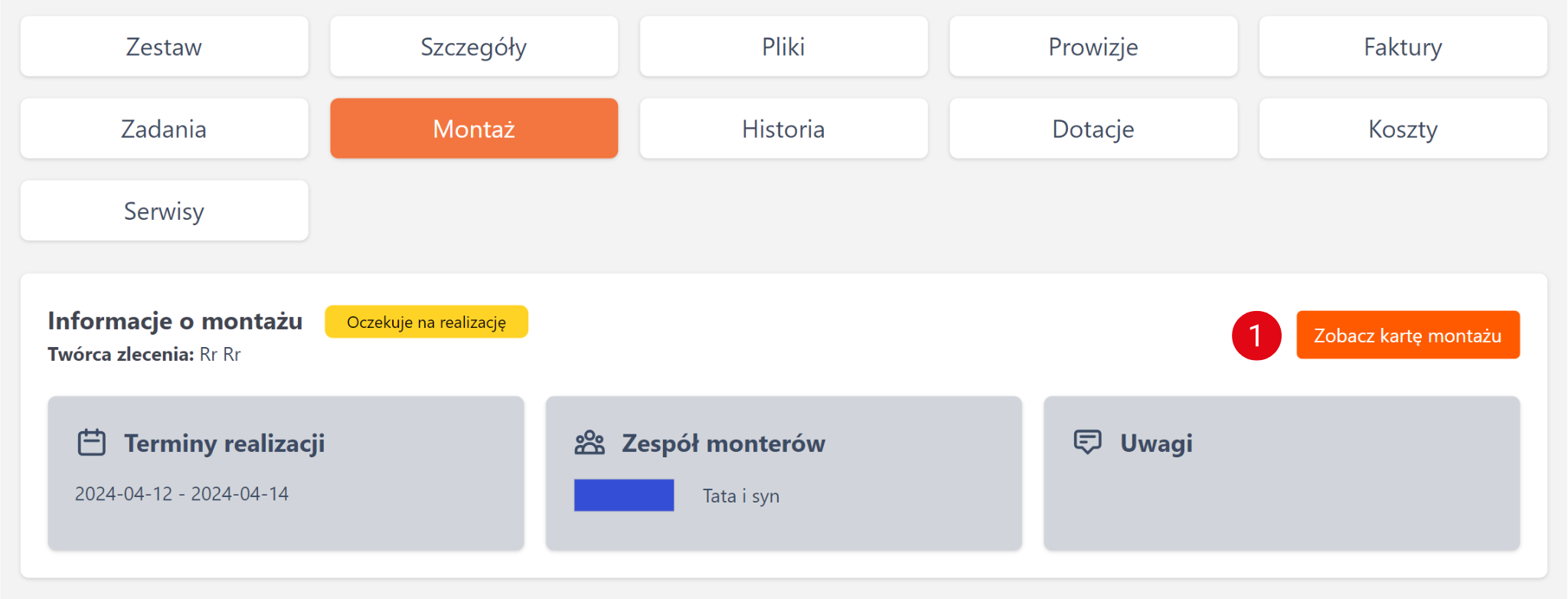Go to the Prowizje tab
This screenshot has height=599, width=1568.
click(1093, 47)
